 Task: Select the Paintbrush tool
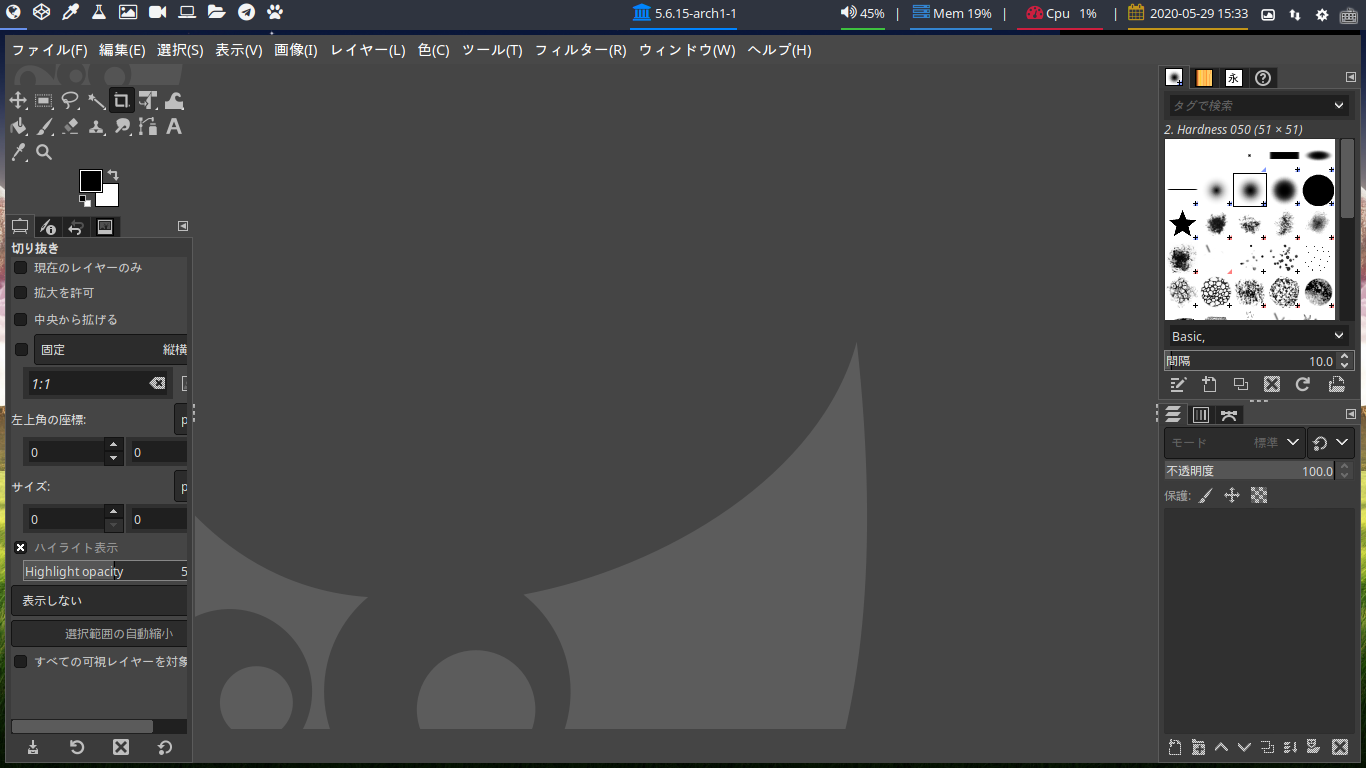point(44,126)
